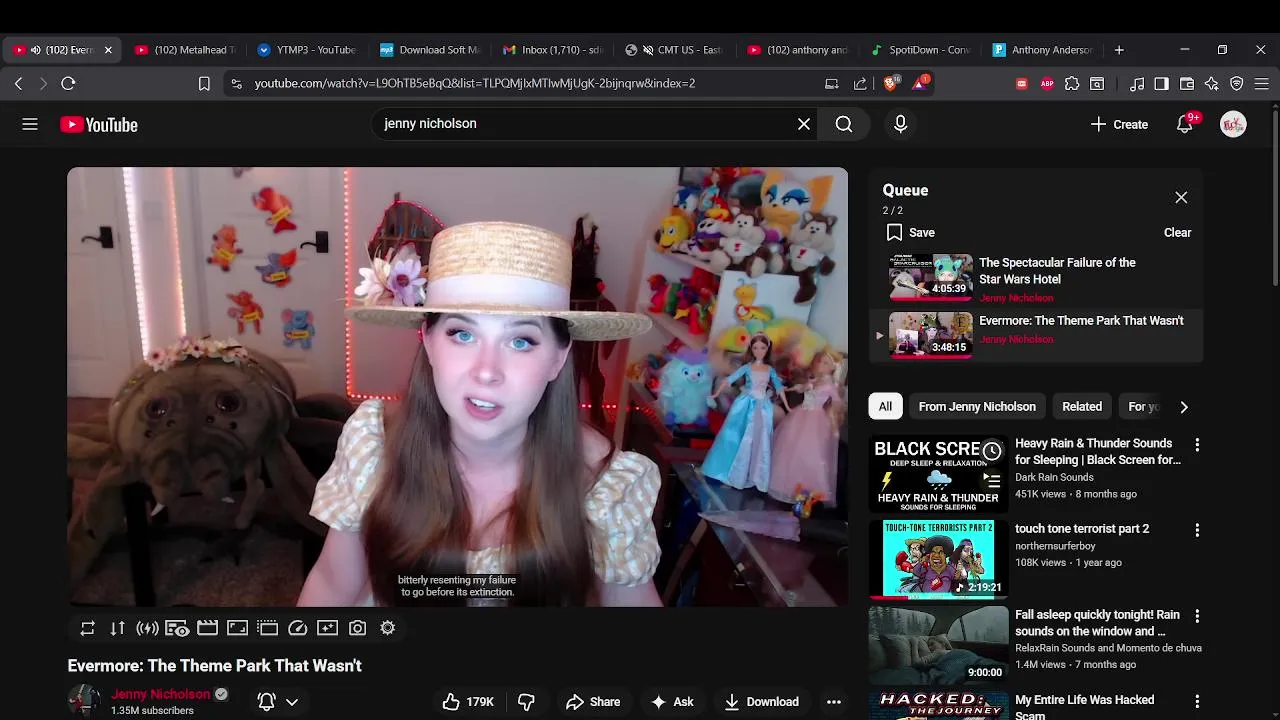Expand the subscription notification options chevron

(292, 702)
